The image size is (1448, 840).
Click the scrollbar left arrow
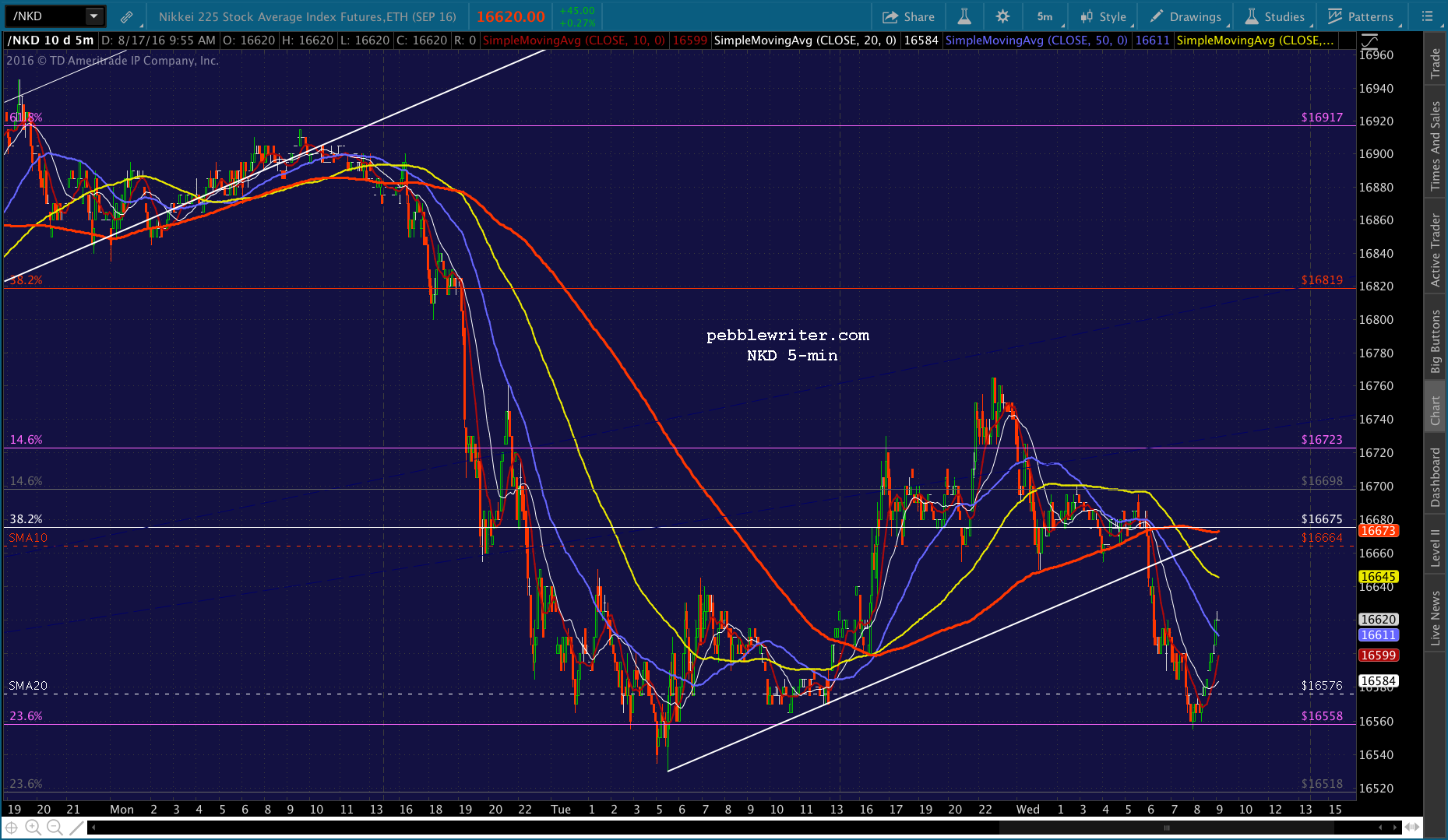tap(94, 828)
